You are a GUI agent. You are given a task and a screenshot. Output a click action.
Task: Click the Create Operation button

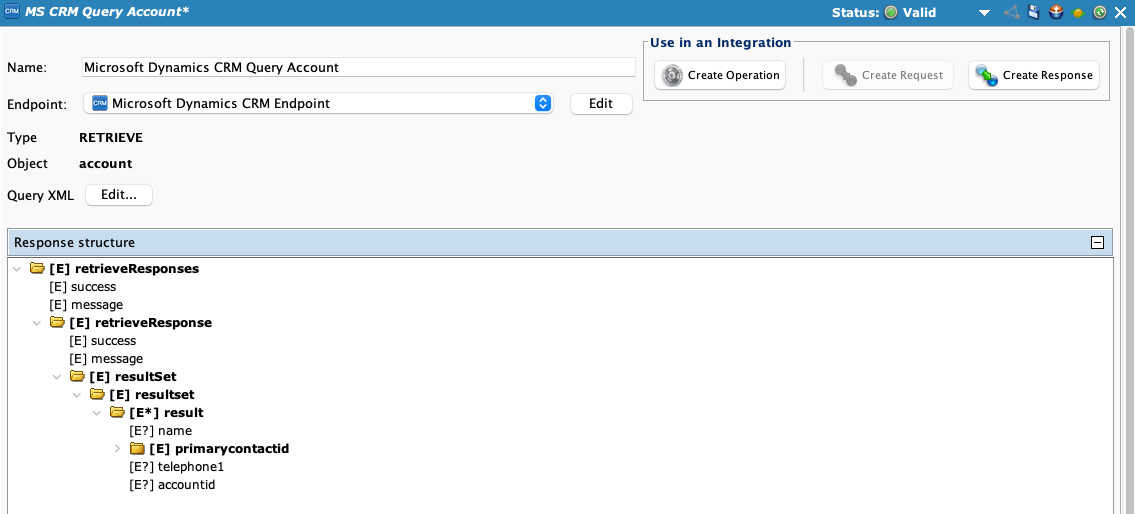[721, 75]
